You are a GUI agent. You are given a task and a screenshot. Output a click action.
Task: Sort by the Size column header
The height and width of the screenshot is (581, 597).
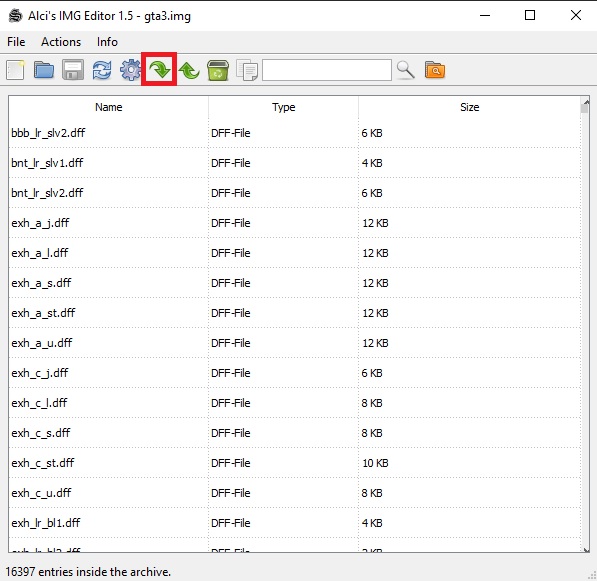click(469, 107)
